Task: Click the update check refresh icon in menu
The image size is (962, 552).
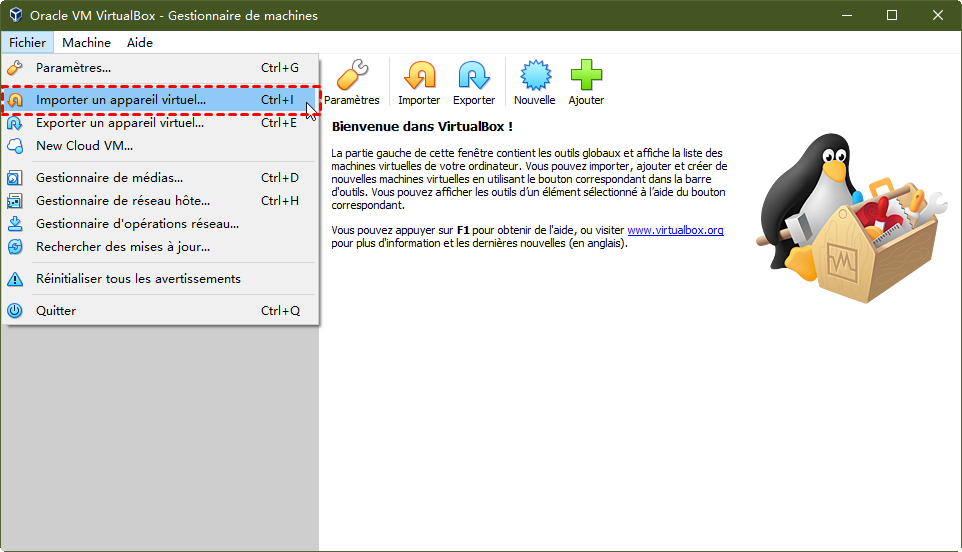Action: coord(15,247)
